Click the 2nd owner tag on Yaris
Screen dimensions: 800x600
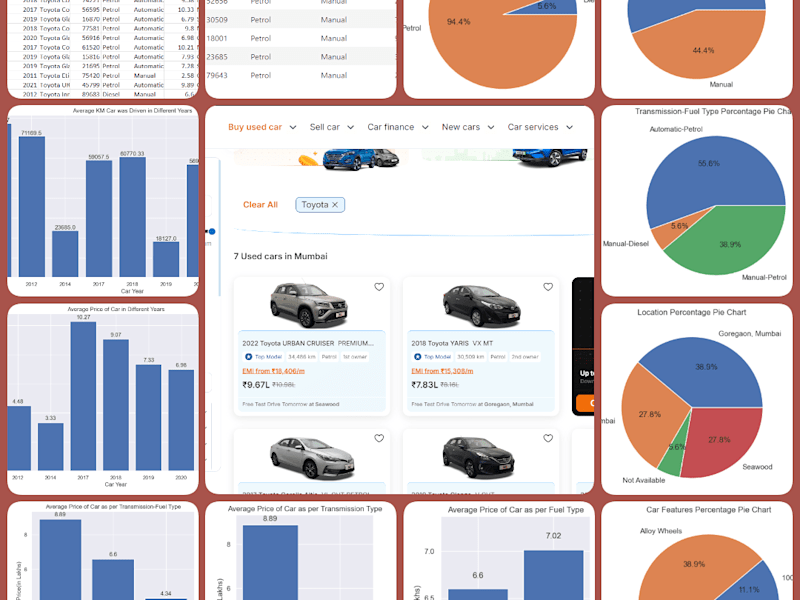(524, 357)
